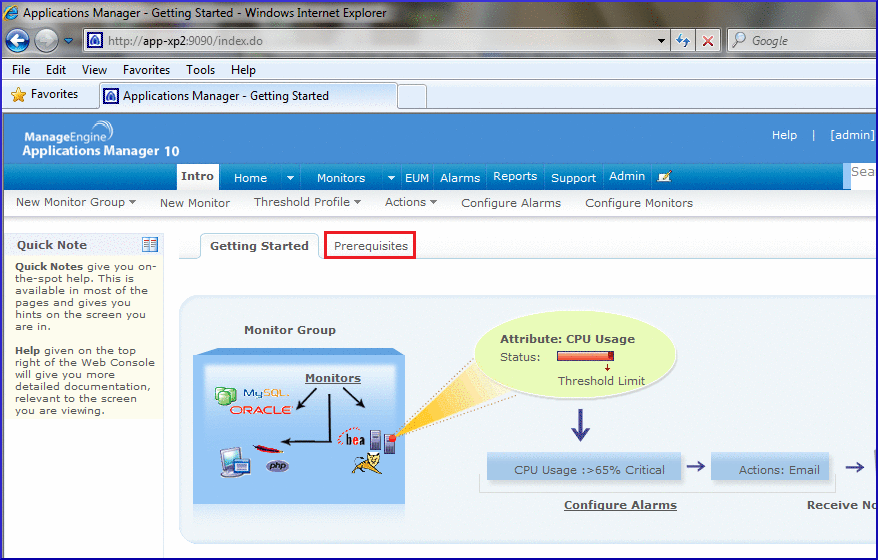Click the Threshold Limit label
This screenshot has width=878, height=560.
point(601,381)
